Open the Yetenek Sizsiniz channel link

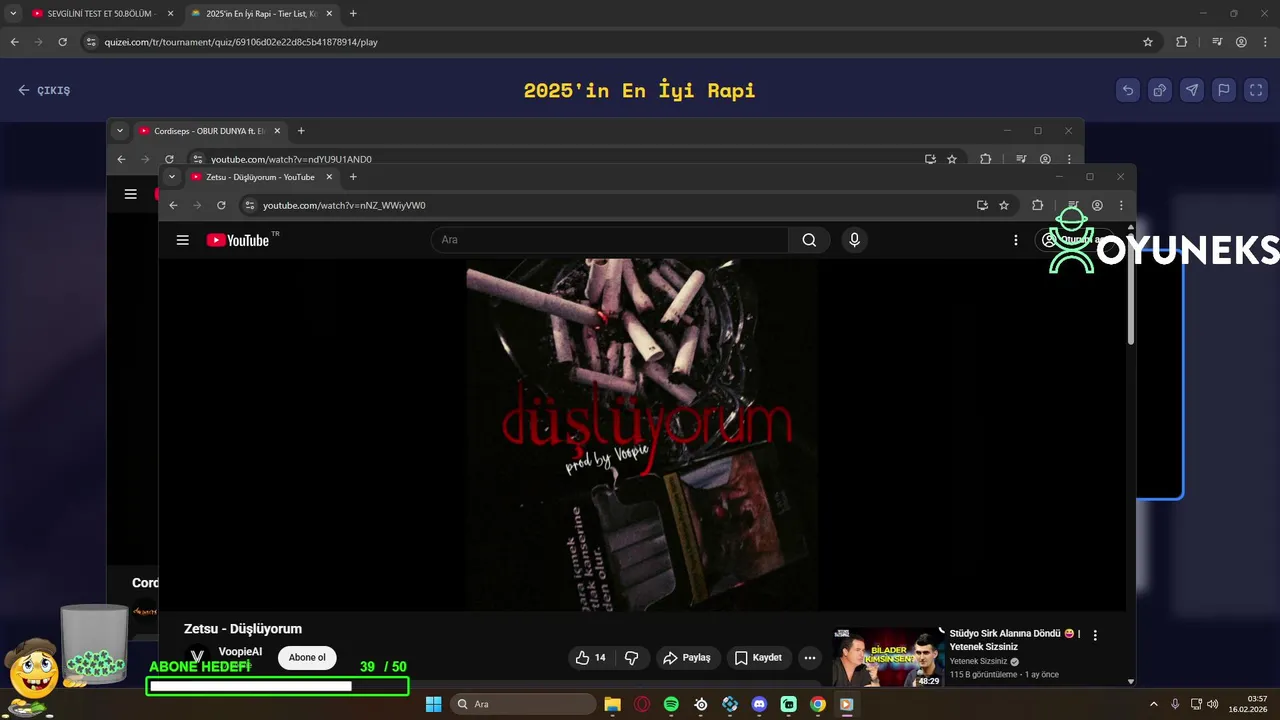pos(978,661)
